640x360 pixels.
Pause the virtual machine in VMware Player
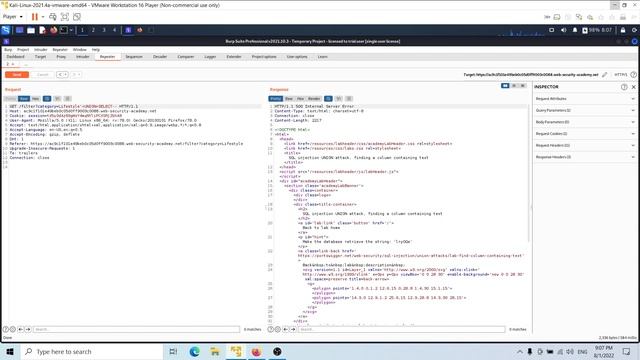click(x=35, y=17)
